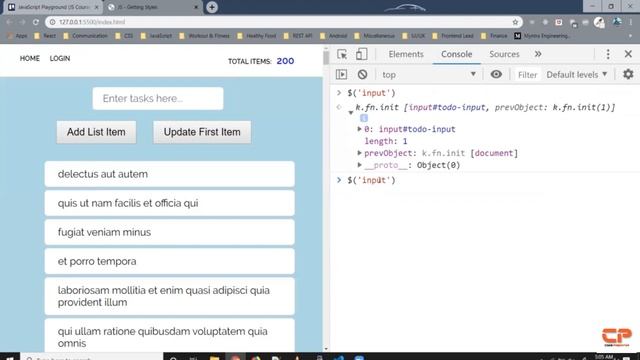This screenshot has width=640, height=360.
Task: Expand the 0: input#todo-input entry
Action: (x=360, y=129)
